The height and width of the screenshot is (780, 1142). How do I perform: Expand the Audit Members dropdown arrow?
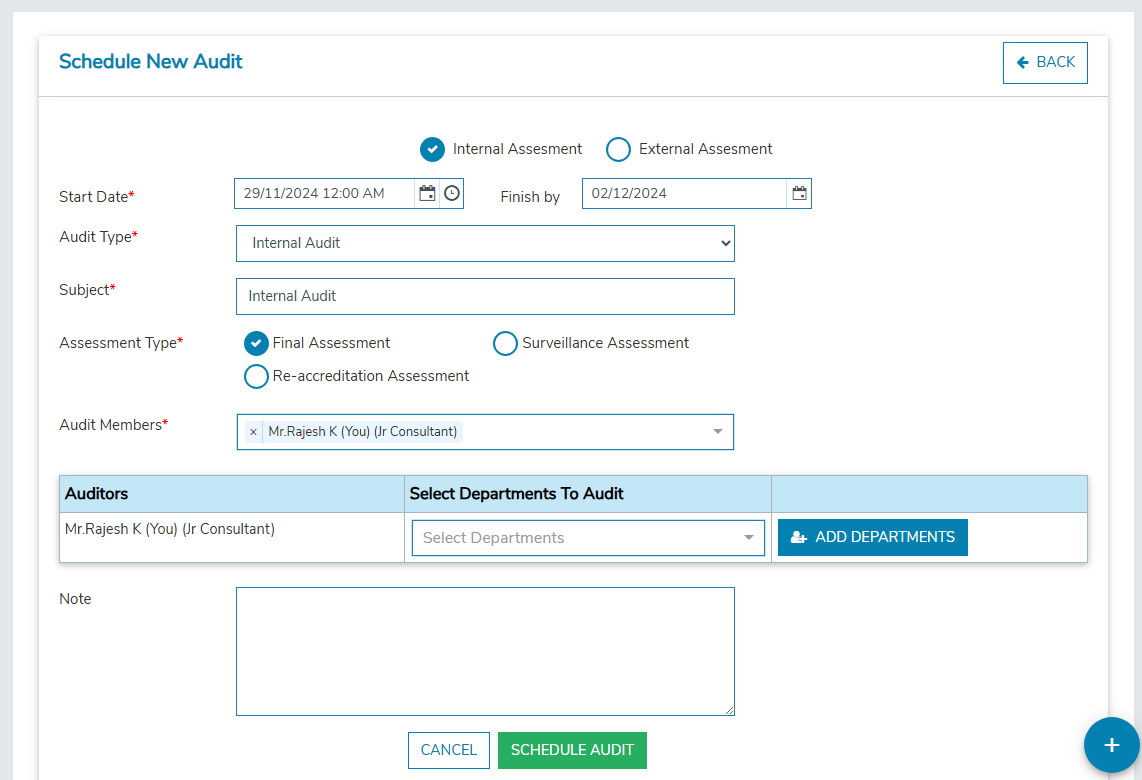pos(717,432)
